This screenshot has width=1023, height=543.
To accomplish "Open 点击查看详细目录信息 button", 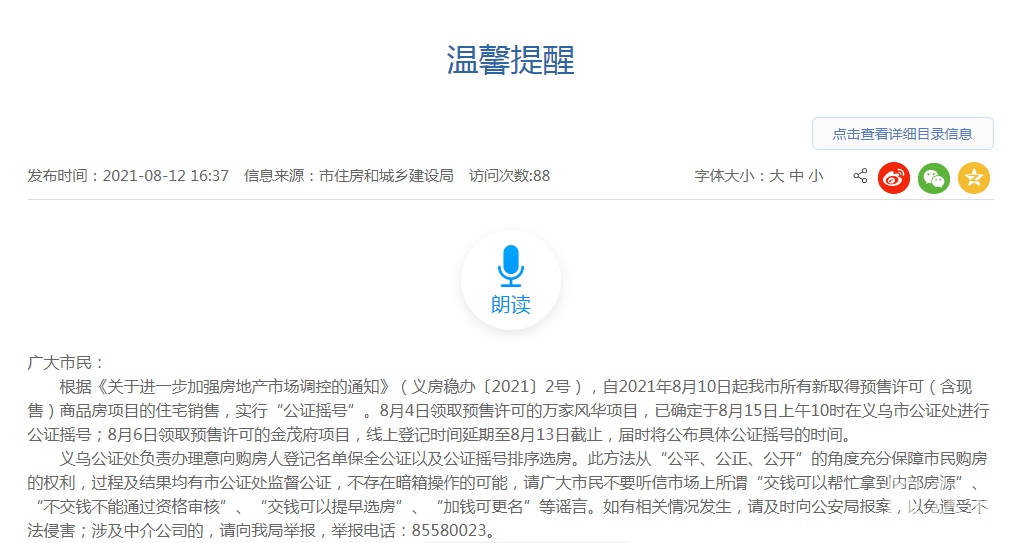I will [x=902, y=134].
